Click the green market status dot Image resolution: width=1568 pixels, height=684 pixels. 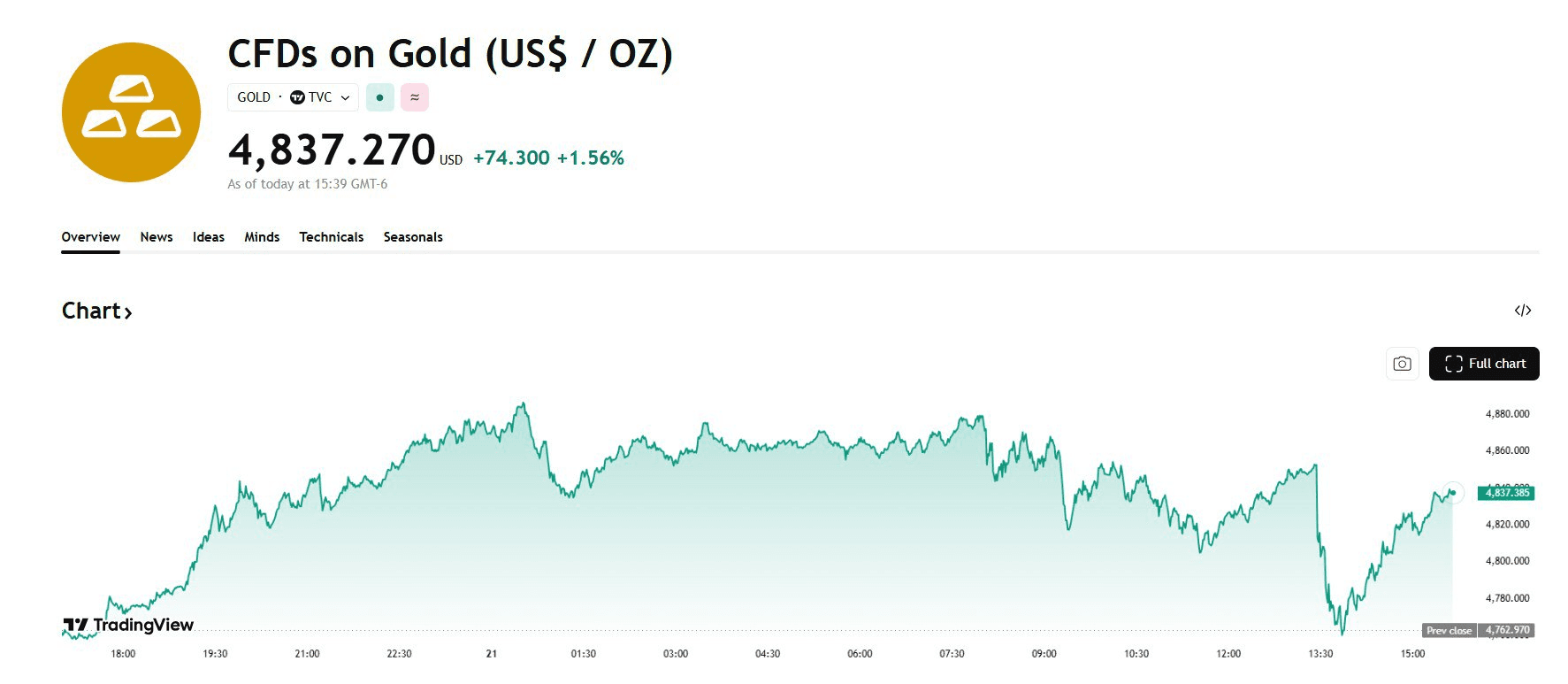pyautogui.click(x=379, y=97)
